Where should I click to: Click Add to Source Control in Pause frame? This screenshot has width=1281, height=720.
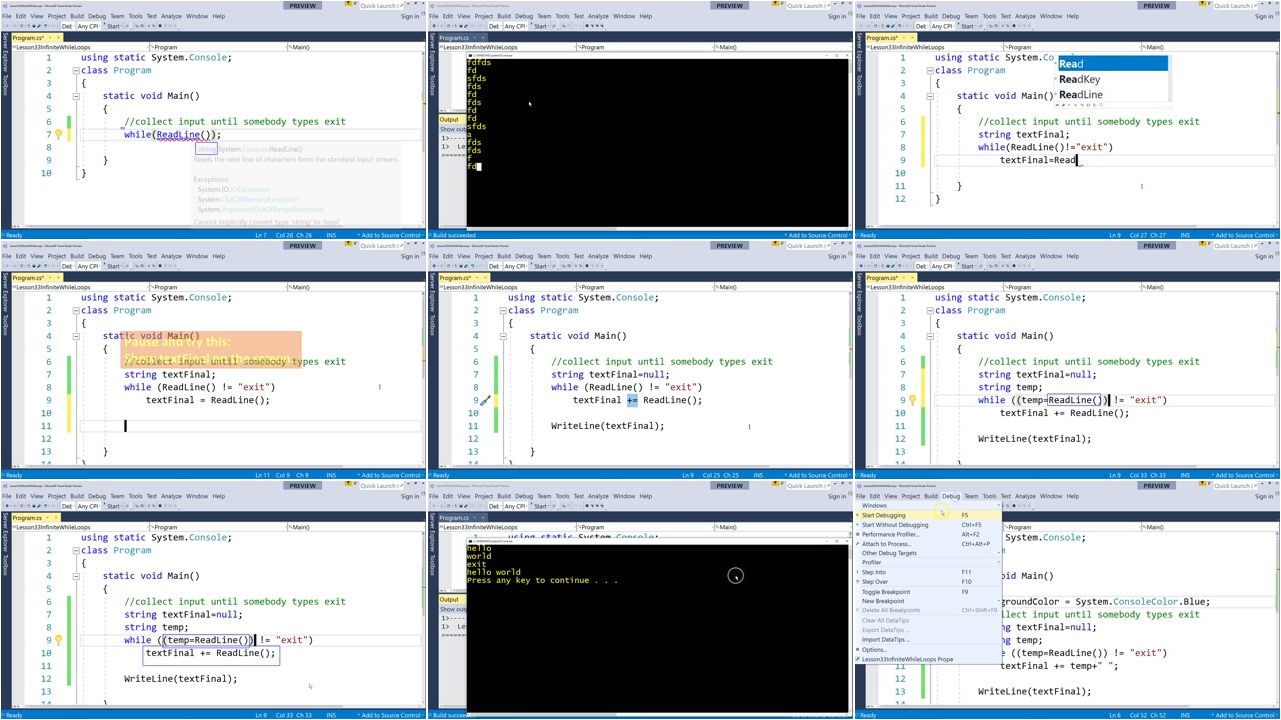[390, 475]
